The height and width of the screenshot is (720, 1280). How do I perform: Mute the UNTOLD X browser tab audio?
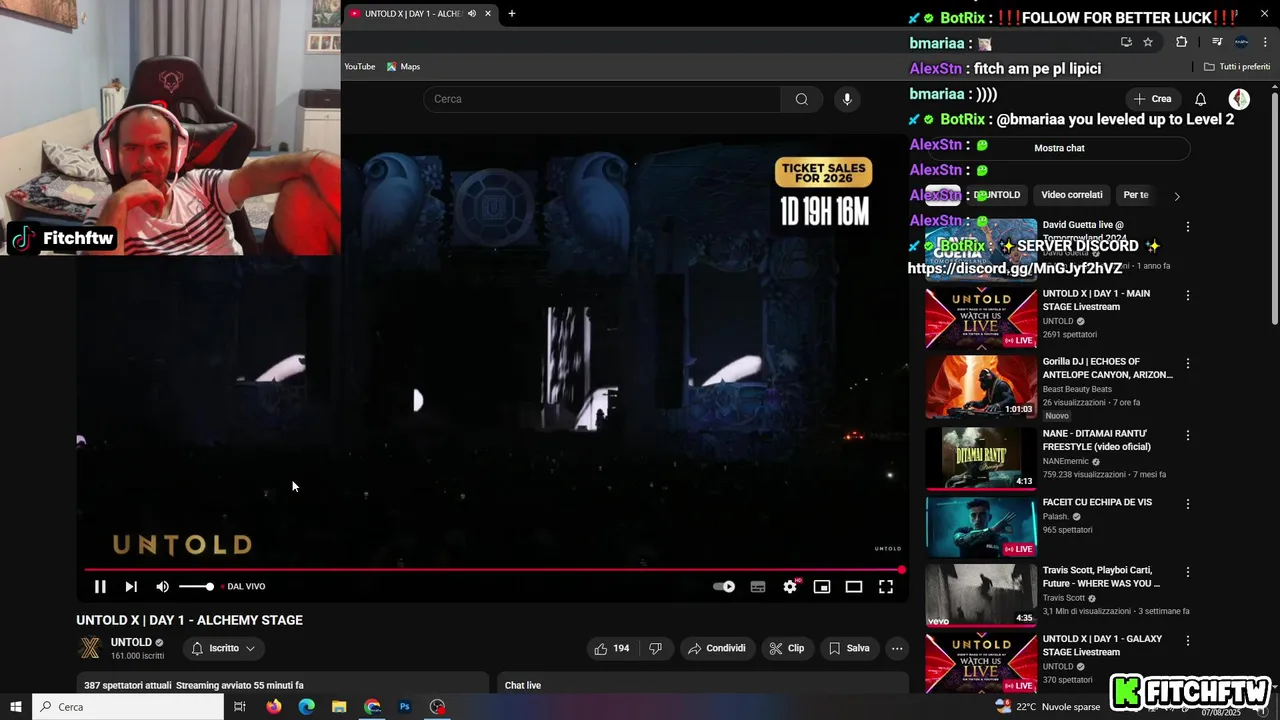472,13
